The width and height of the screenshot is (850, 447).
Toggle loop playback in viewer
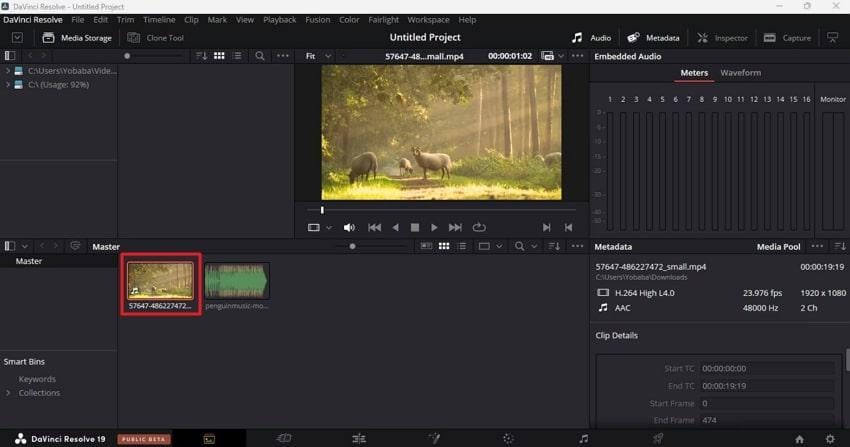479,228
